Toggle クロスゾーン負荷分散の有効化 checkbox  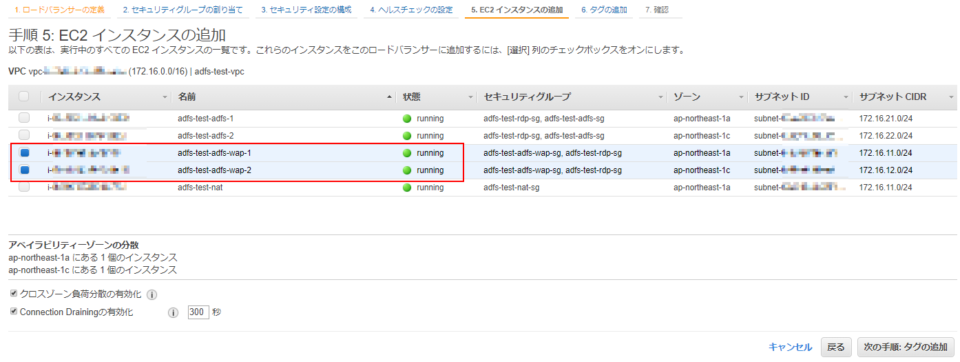coord(13,294)
